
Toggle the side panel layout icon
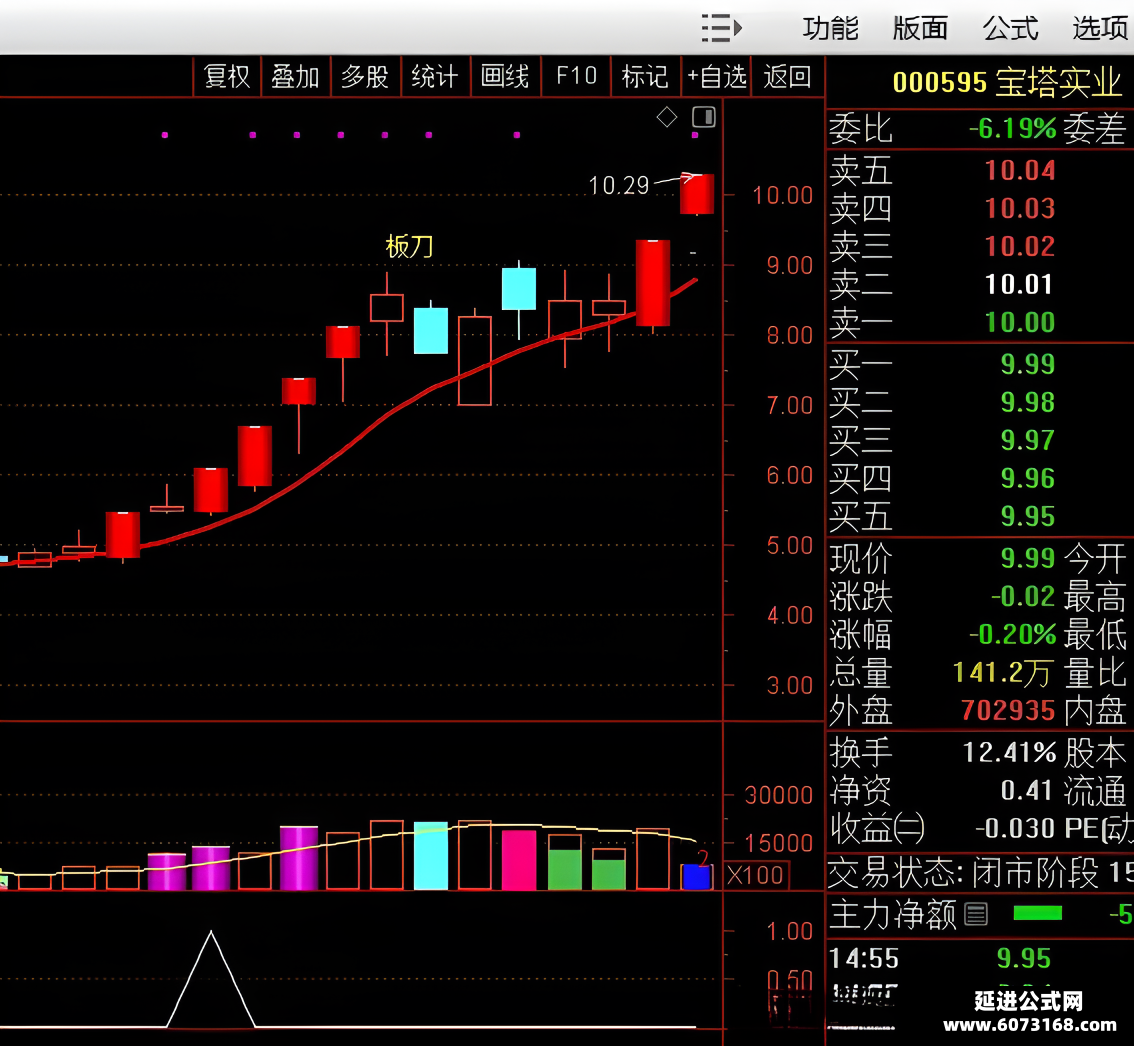[x=704, y=116]
